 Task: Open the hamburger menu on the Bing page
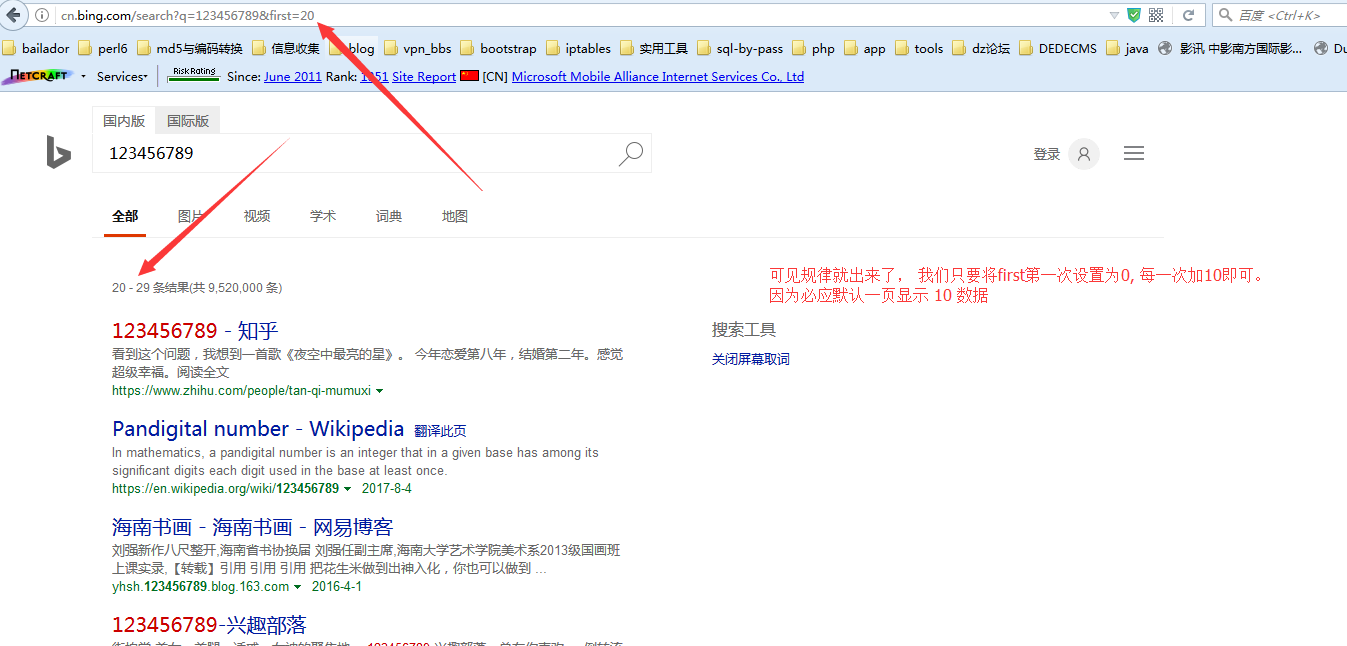click(x=1133, y=153)
